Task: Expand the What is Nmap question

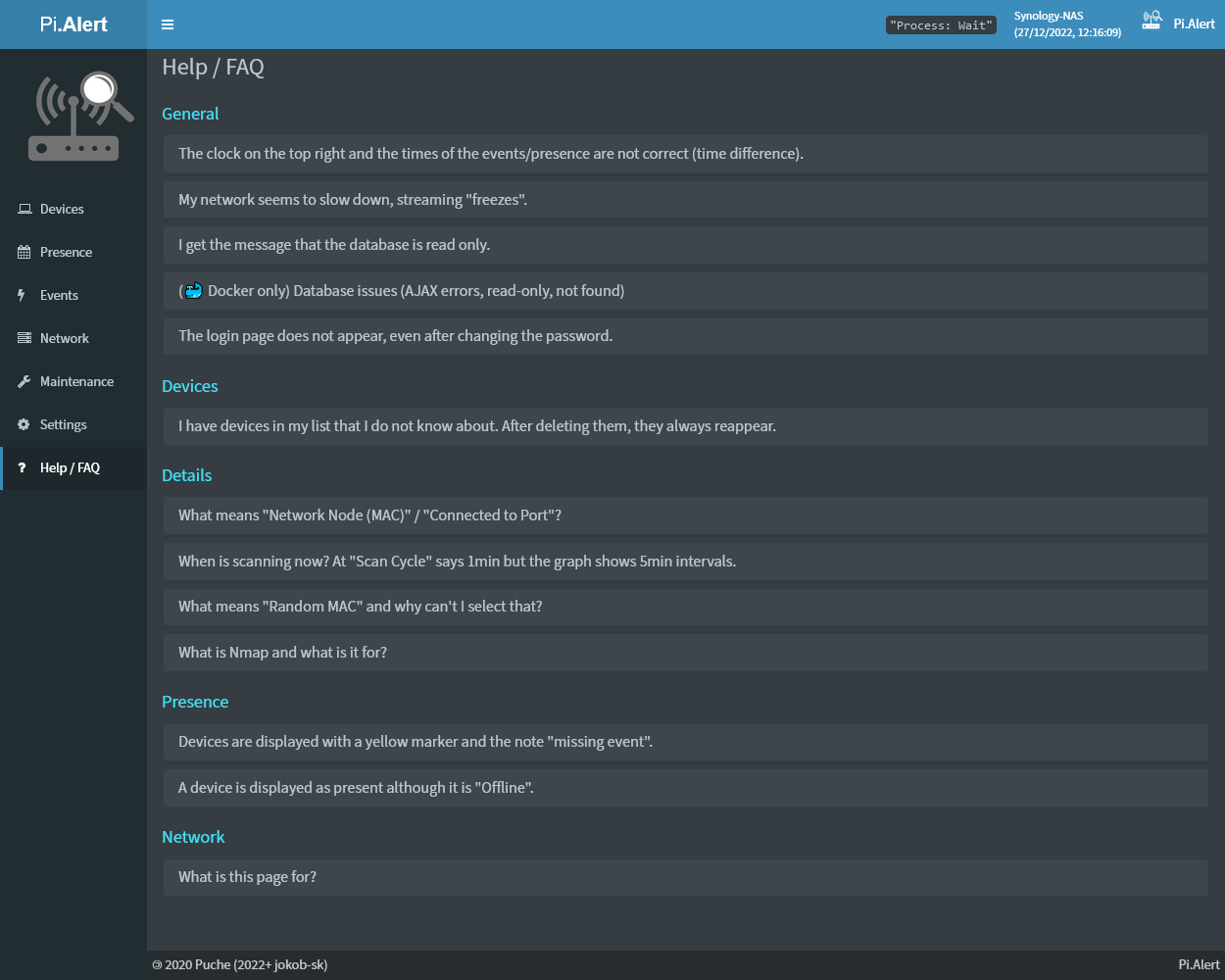Action: 282,653
